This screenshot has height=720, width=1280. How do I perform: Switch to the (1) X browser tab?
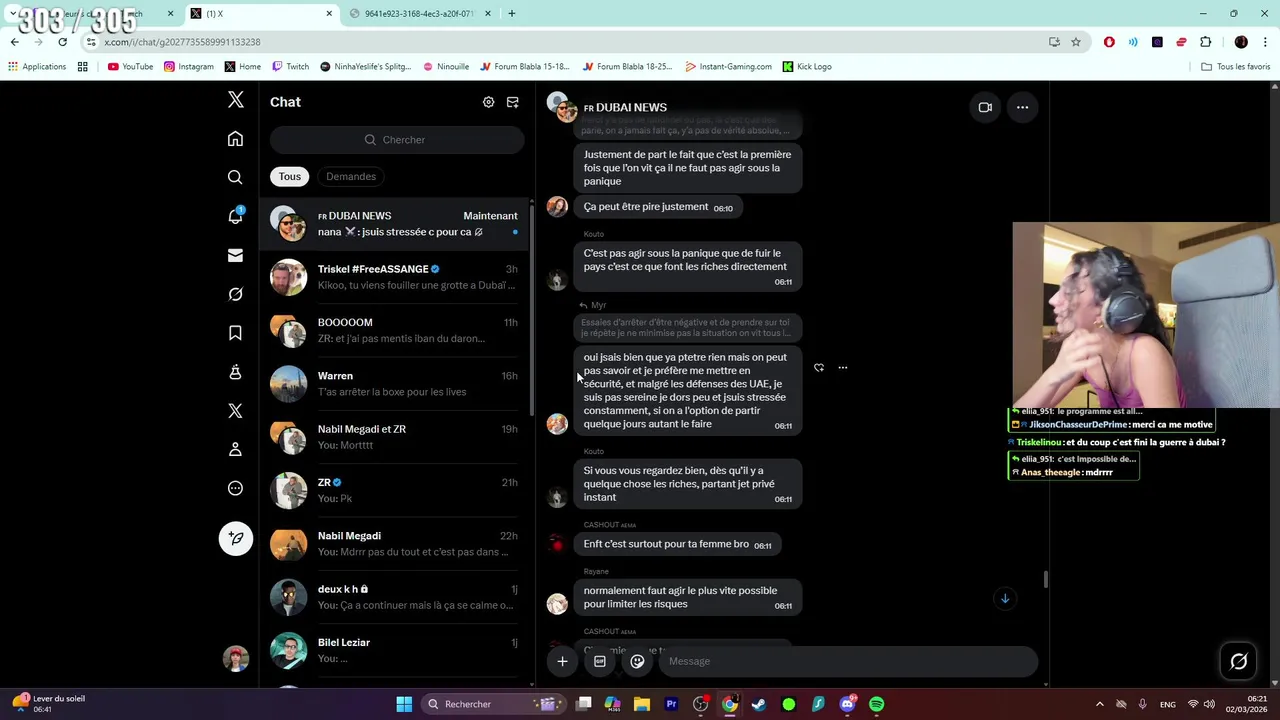coord(262,14)
